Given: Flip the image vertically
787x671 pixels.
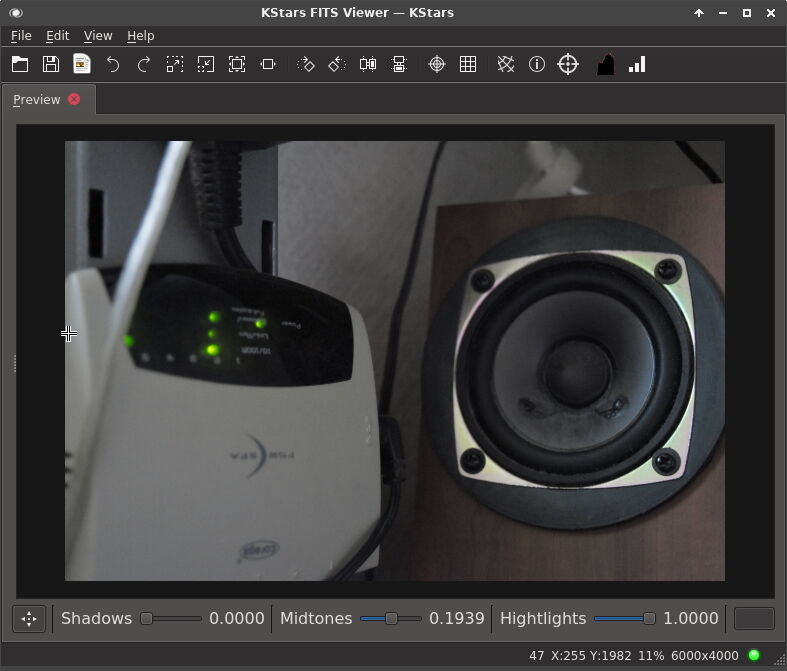Looking at the screenshot, I should [x=399, y=64].
